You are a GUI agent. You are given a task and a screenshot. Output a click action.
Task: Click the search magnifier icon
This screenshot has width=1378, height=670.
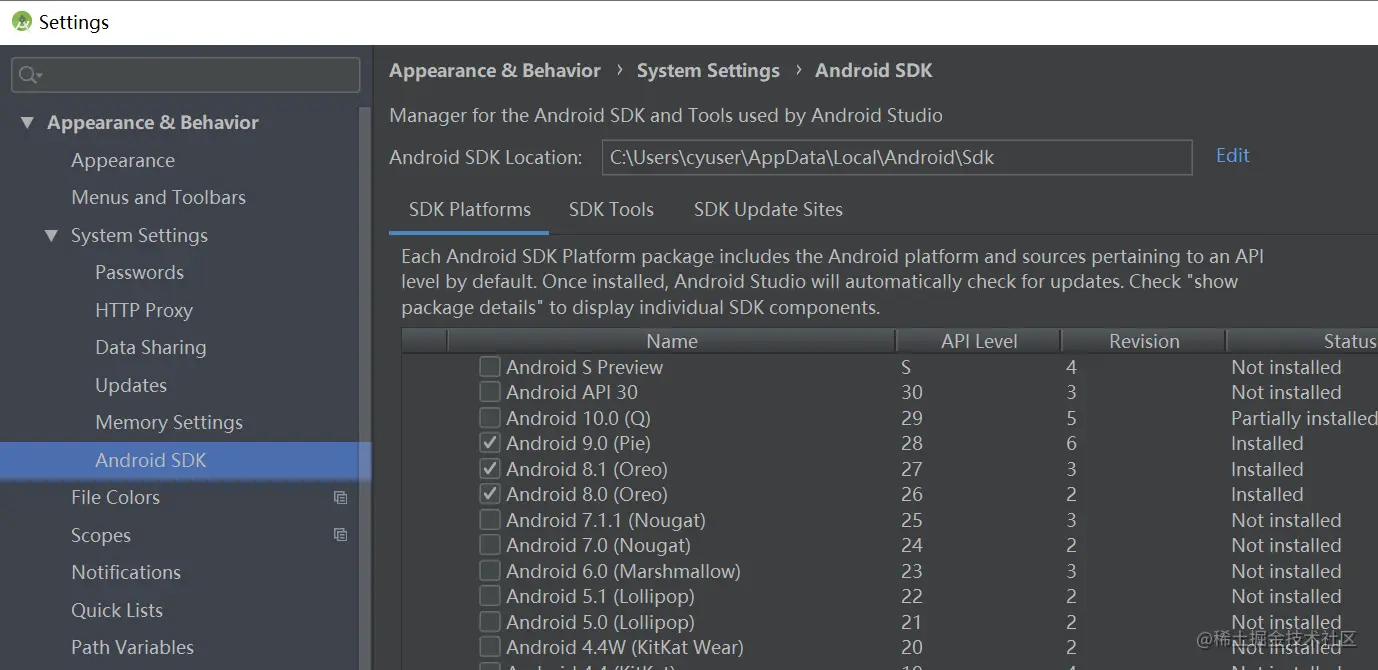tap(29, 75)
